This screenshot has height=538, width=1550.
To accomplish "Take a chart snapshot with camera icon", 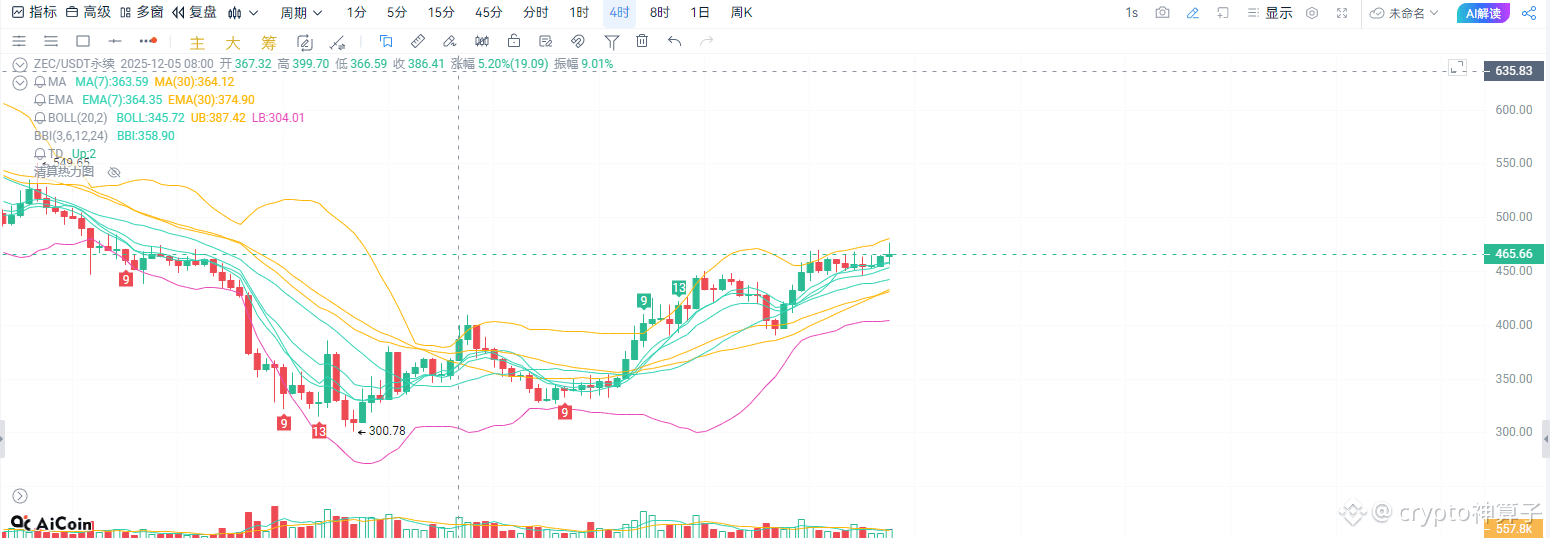I will coord(1162,13).
